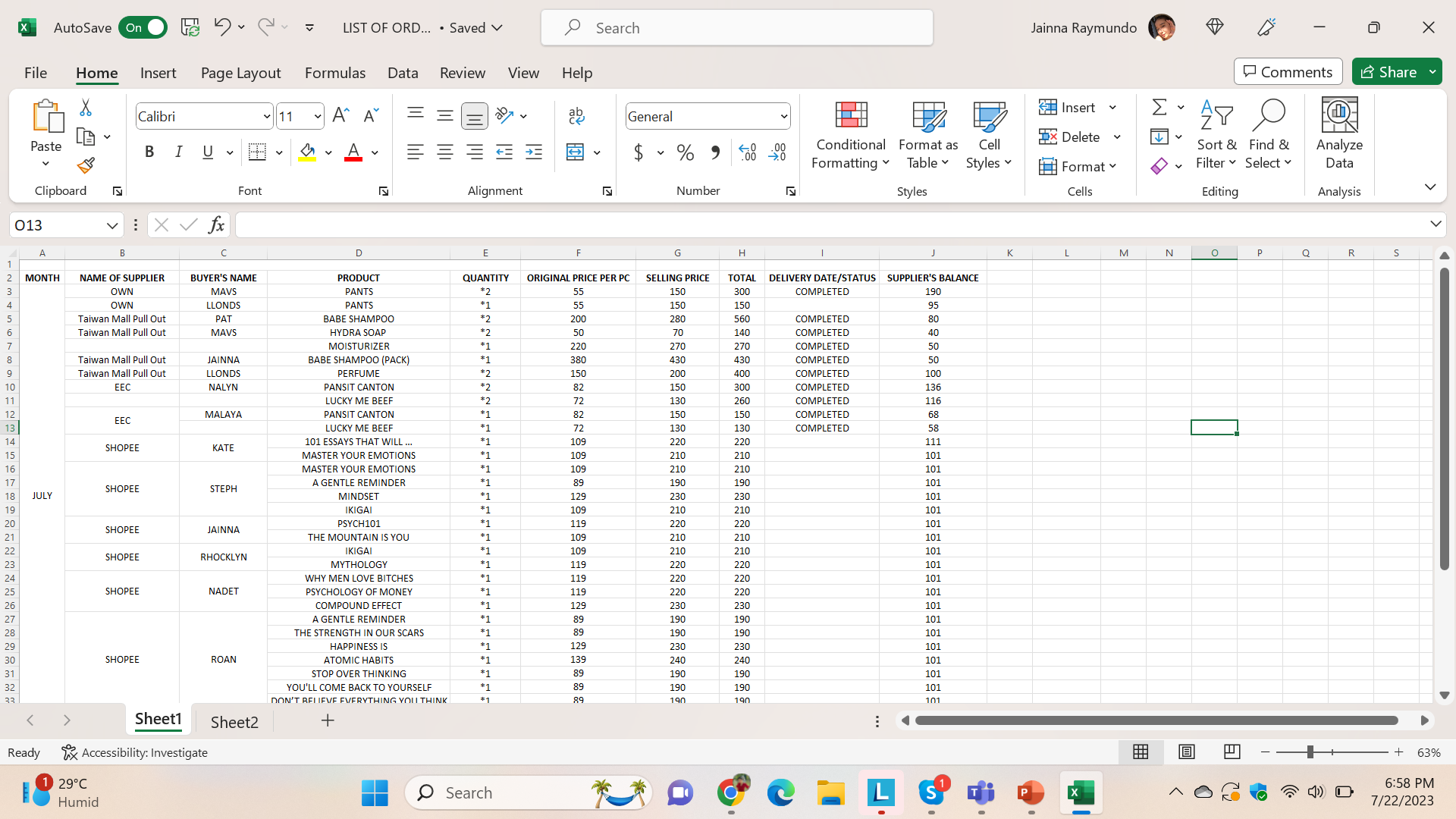Click Delete cells button
The image size is (1456, 819).
(x=1070, y=136)
